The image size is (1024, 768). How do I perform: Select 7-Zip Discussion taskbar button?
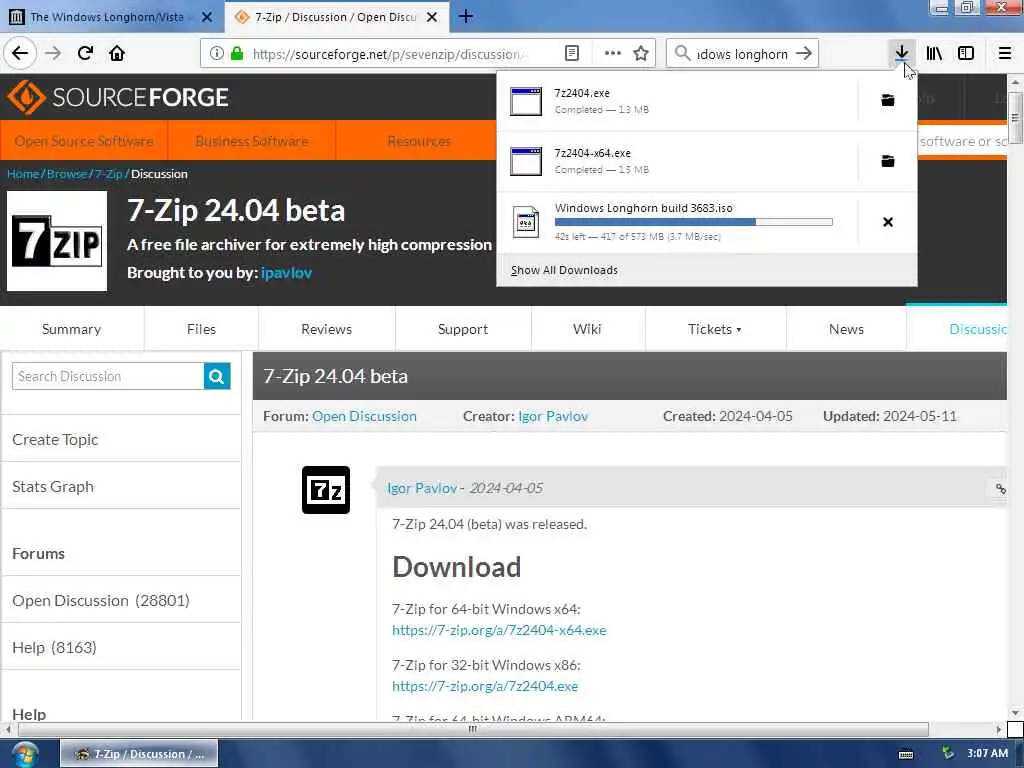tap(139, 754)
